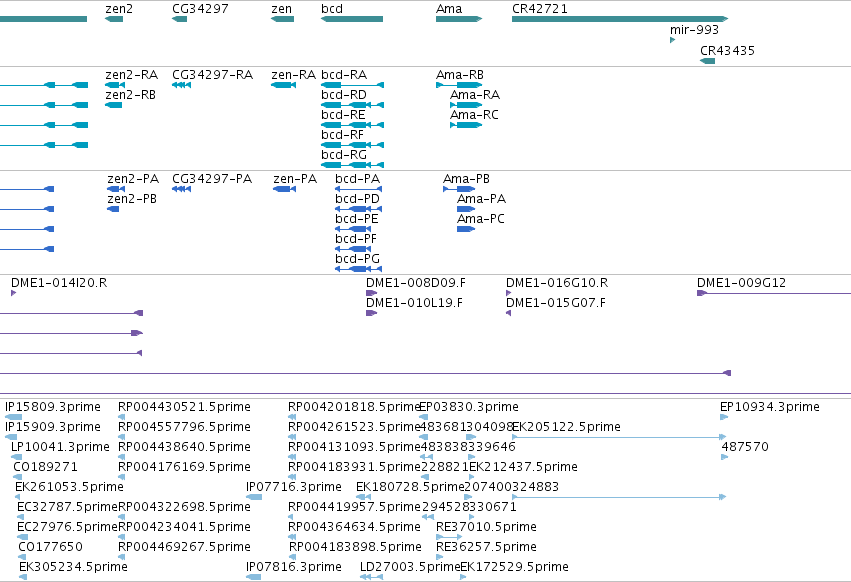Select transcript zen2-RB
Viewport: 851px width, 582px height.
113,105
